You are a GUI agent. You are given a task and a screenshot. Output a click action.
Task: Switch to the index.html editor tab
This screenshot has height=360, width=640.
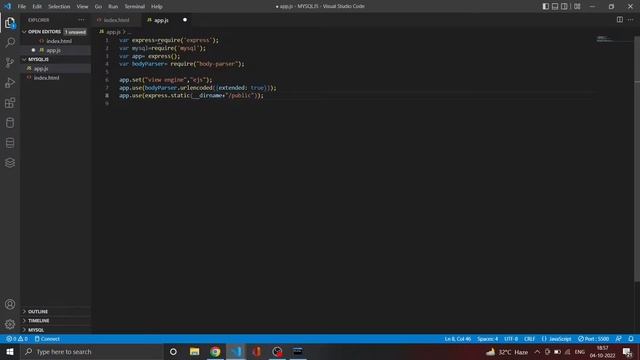tap(116, 20)
